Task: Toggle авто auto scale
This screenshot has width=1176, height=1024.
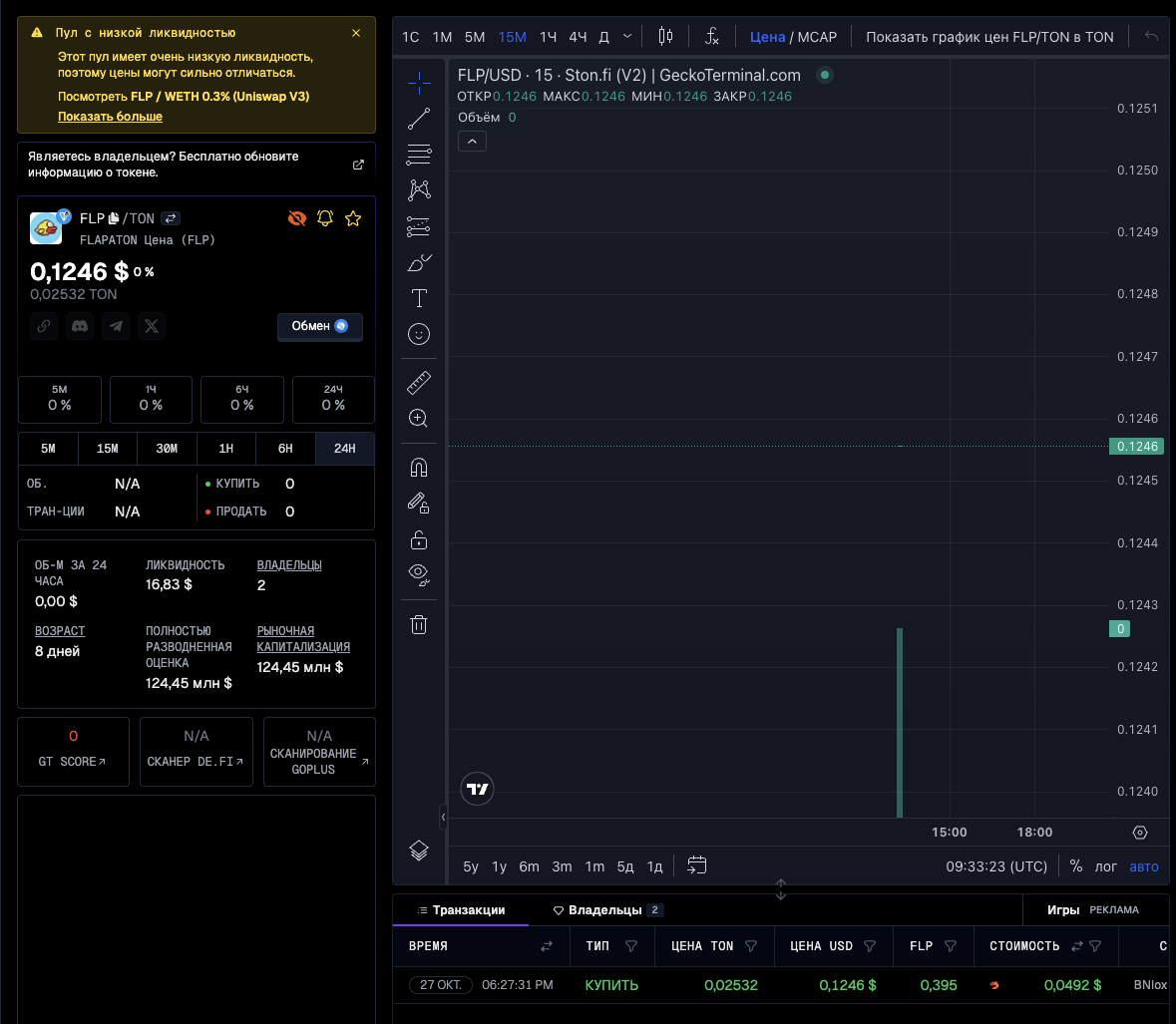Action: click(1144, 865)
